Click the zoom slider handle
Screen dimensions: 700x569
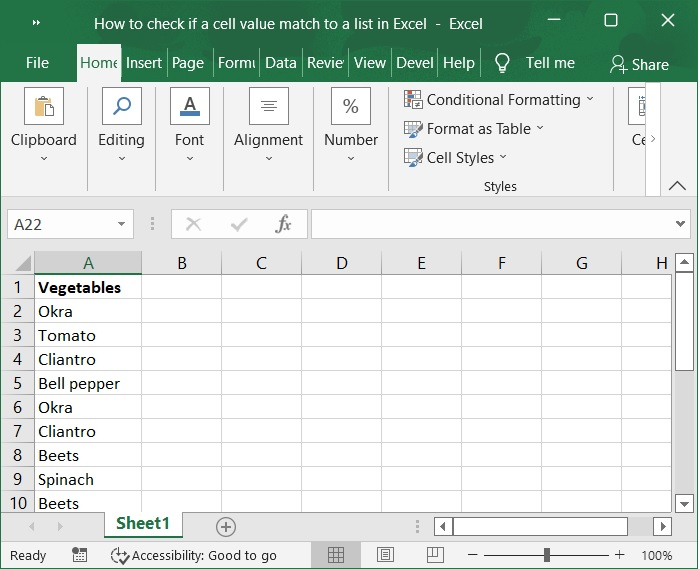pos(547,555)
